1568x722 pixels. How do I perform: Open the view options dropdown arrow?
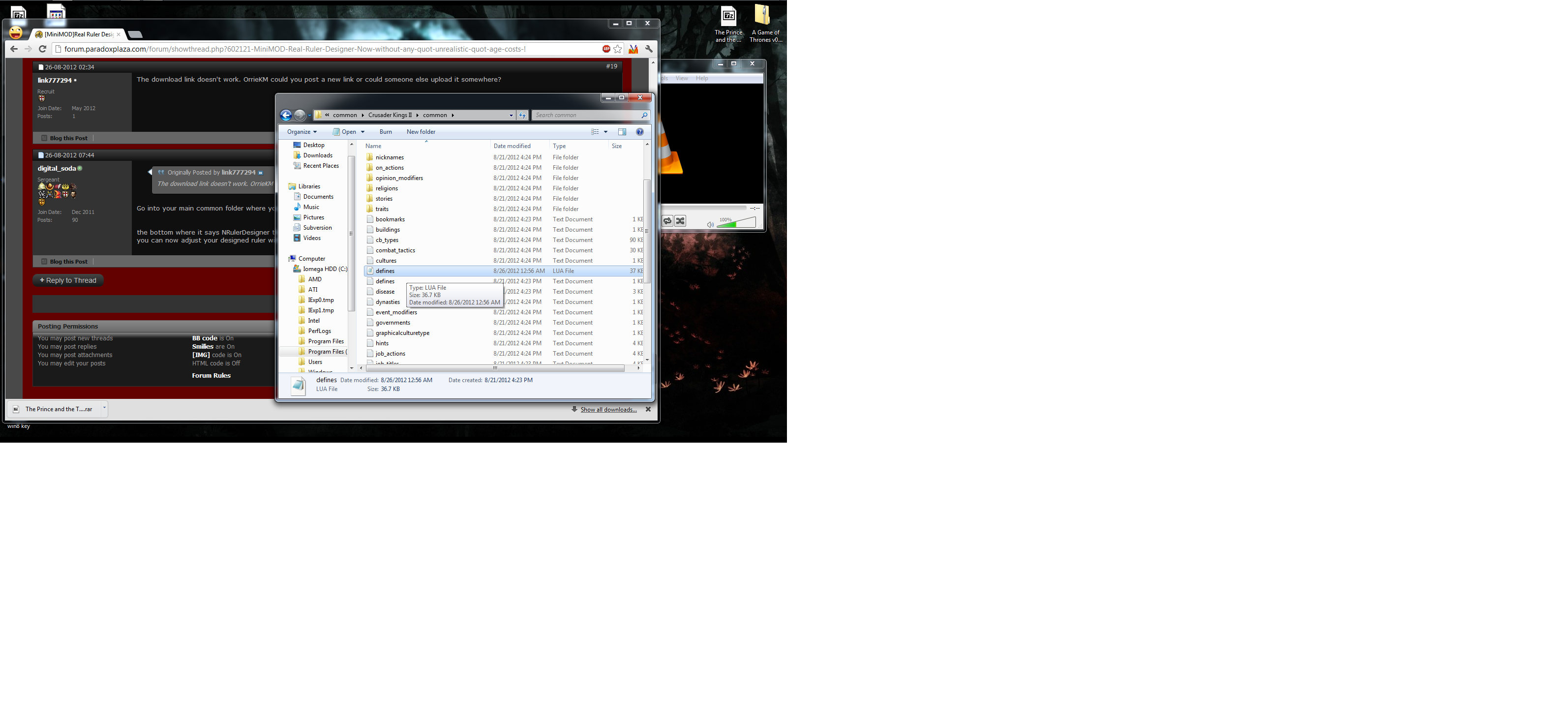coord(605,131)
